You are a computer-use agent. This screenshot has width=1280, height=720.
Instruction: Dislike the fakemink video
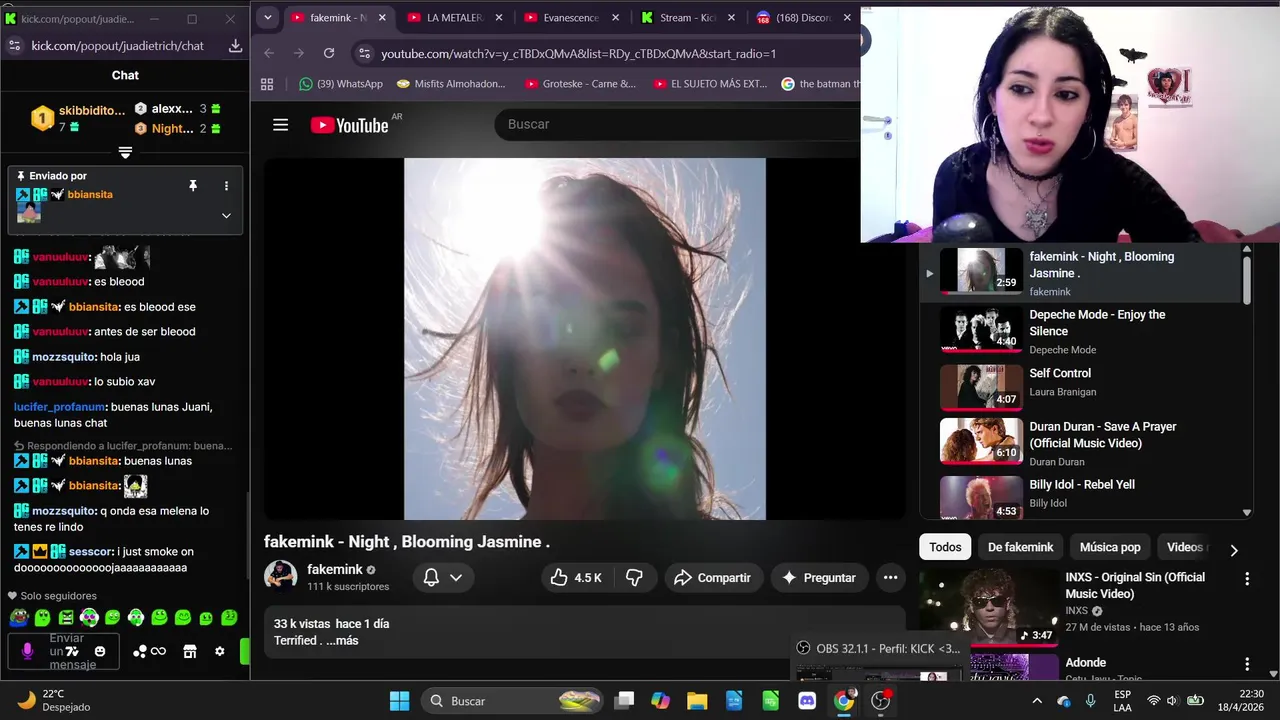pyautogui.click(x=633, y=578)
